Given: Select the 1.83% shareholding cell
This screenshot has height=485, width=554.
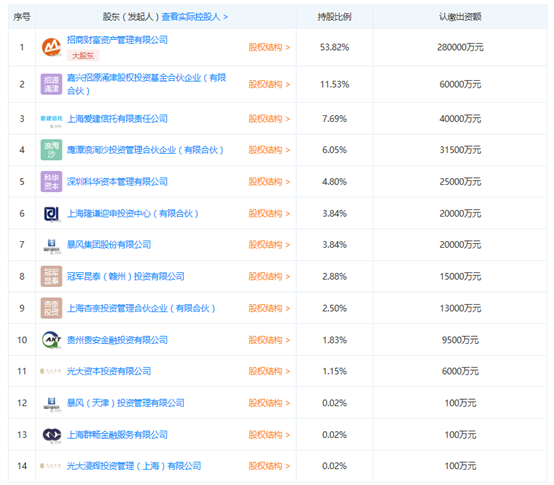Looking at the screenshot, I should pyautogui.click(x=334, y=340).
